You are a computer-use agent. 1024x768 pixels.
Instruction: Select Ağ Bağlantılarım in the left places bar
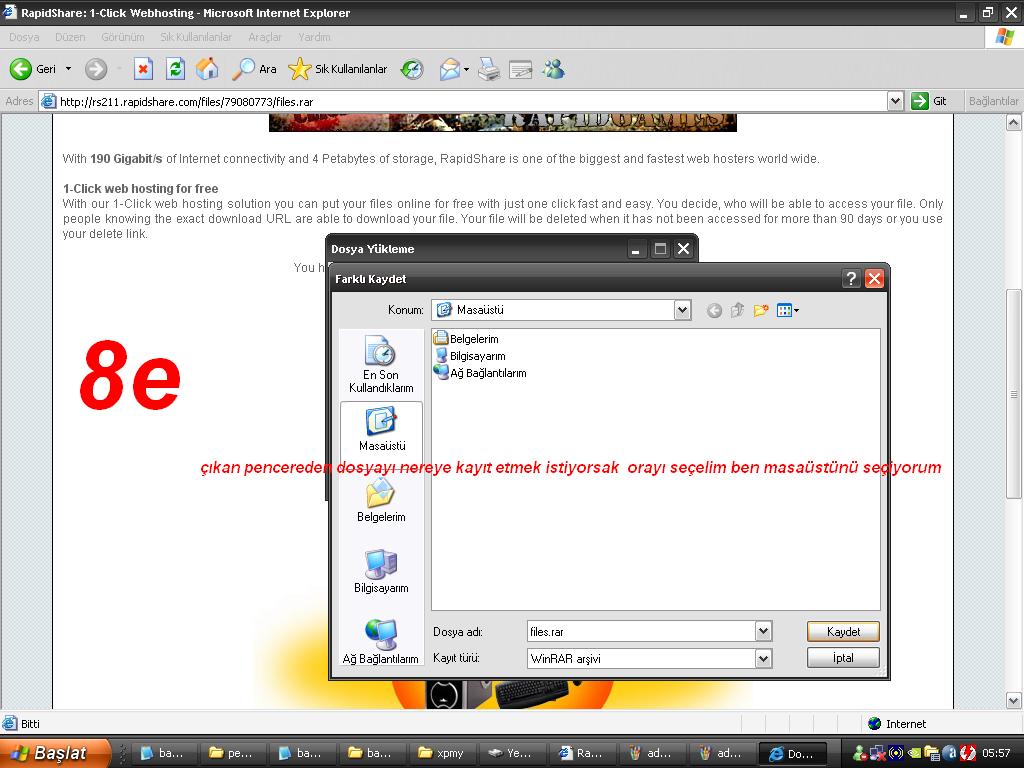coord(381,642)
